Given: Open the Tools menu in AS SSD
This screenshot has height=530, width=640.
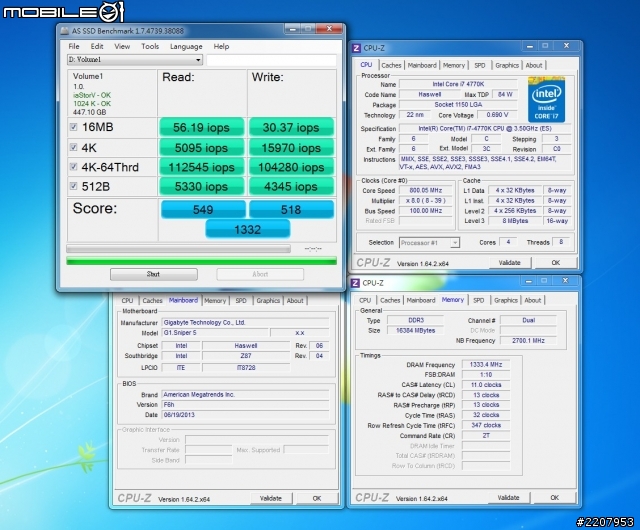Looking at the screenshot, I should tap(150, 46).
